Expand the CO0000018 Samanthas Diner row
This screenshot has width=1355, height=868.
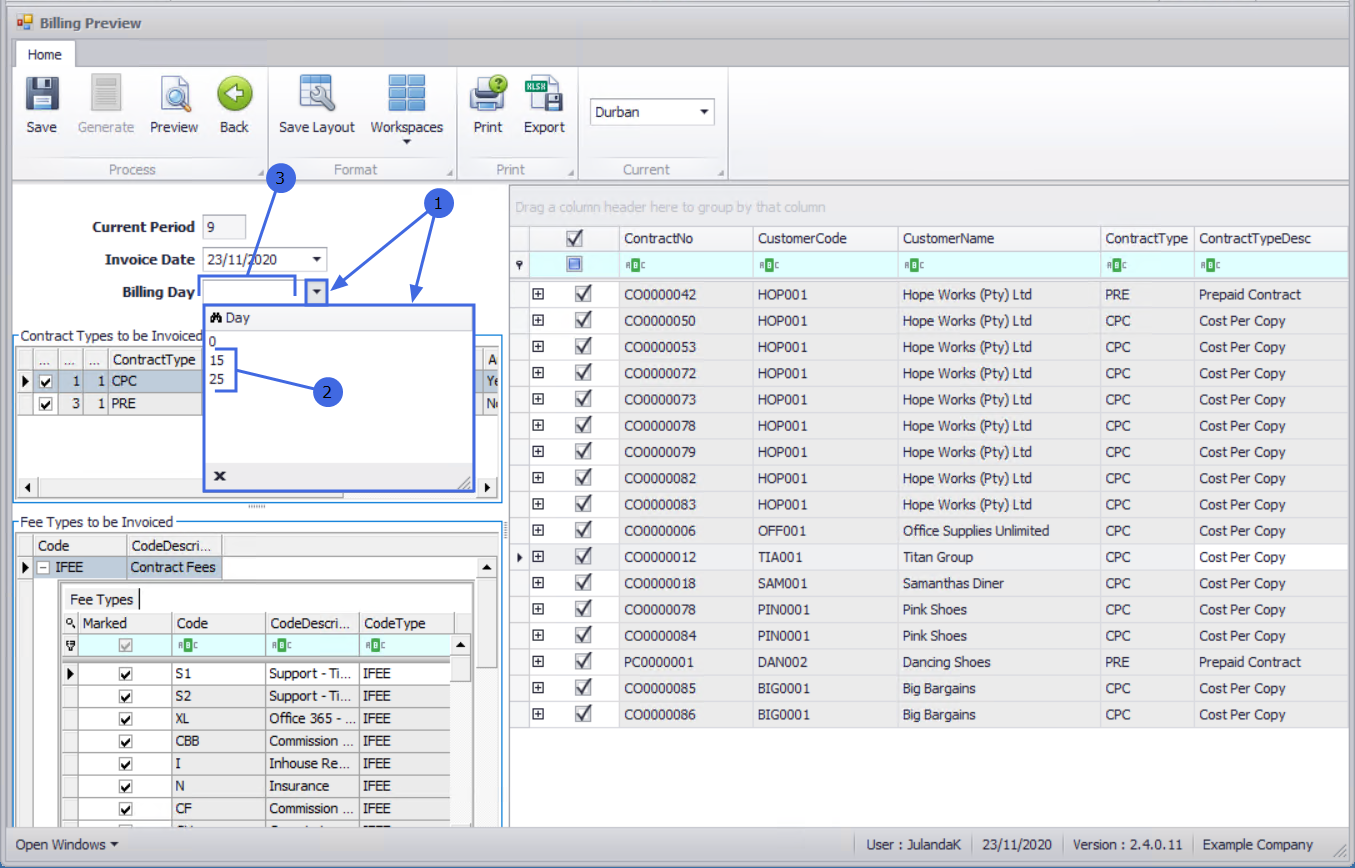point(538,582)
